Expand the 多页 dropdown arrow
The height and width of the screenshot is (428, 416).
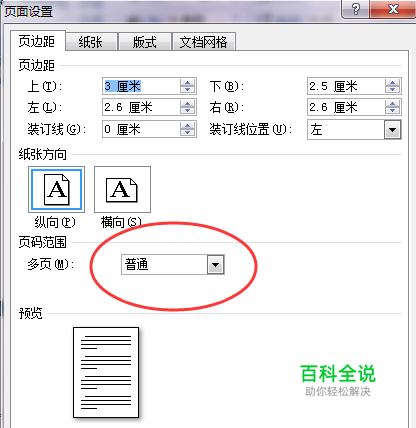[216, 265]
